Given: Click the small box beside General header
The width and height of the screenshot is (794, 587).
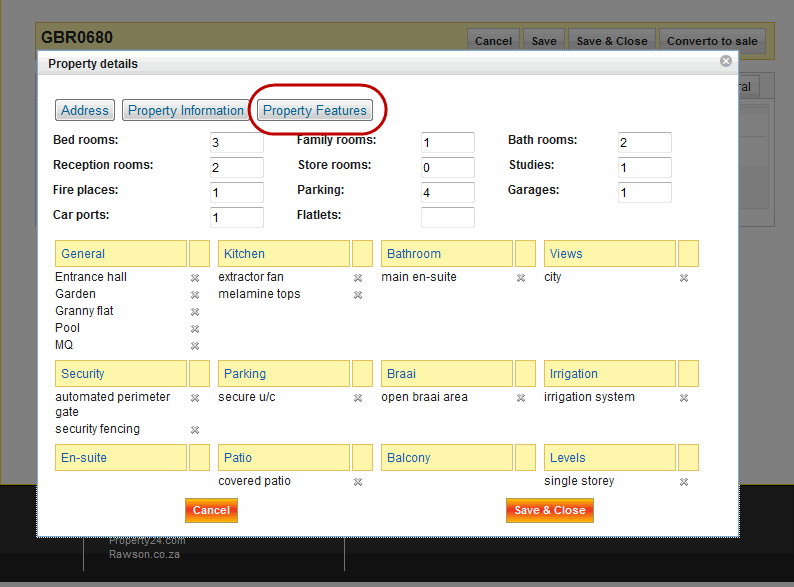Looking at the screenshot, I should click(199, 254).
